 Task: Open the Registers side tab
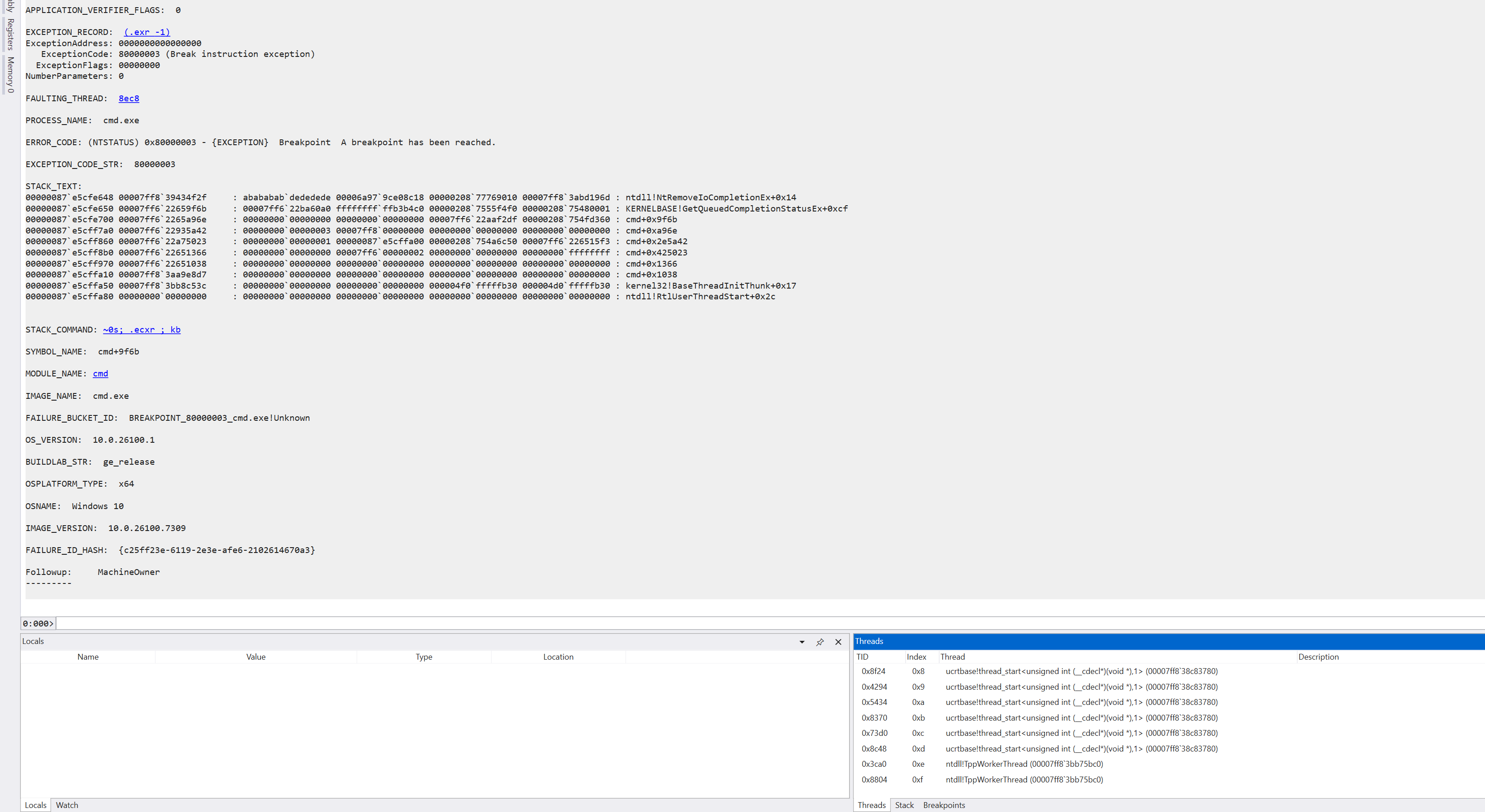(10, 35)
